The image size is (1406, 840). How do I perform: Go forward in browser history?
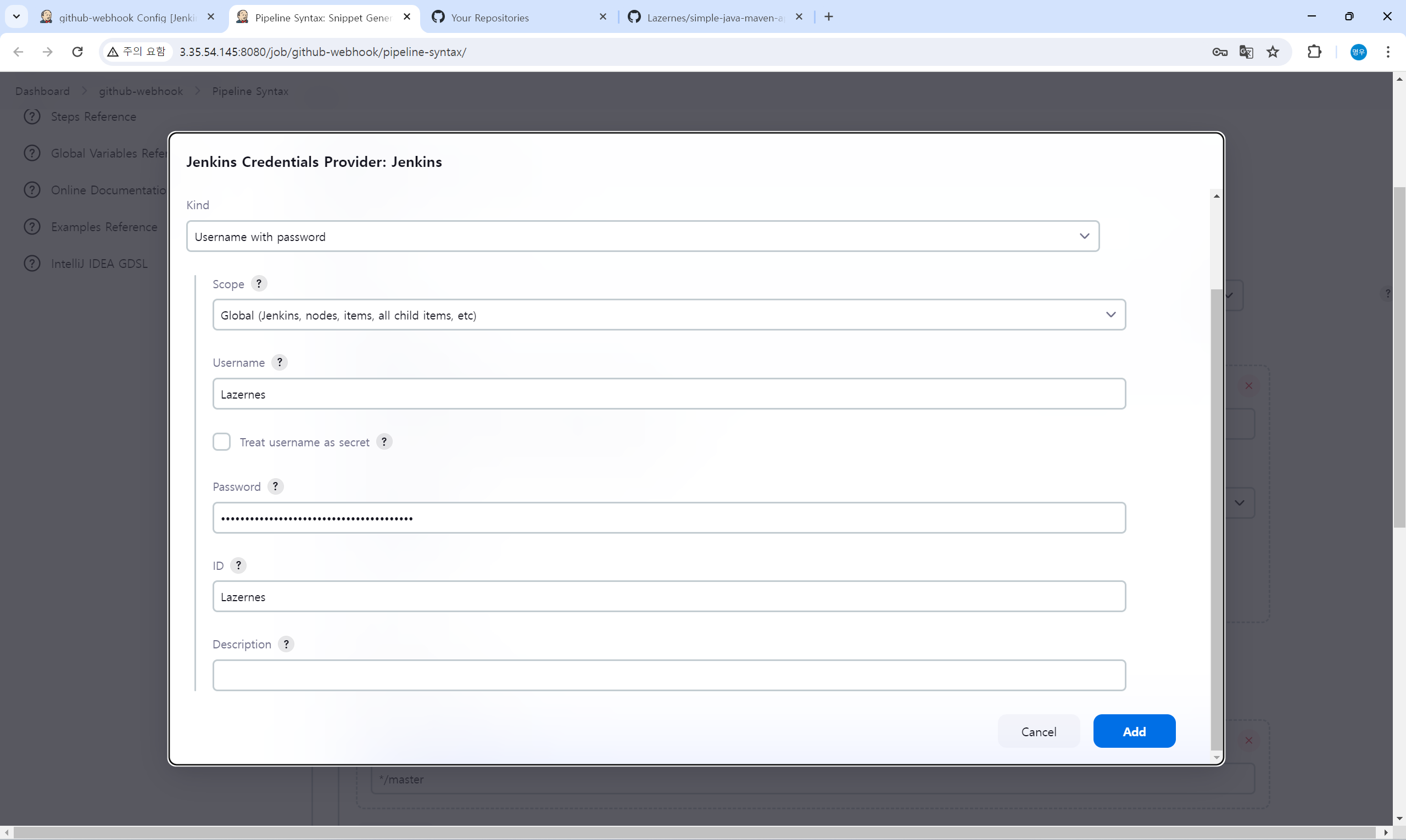point(48,52)
